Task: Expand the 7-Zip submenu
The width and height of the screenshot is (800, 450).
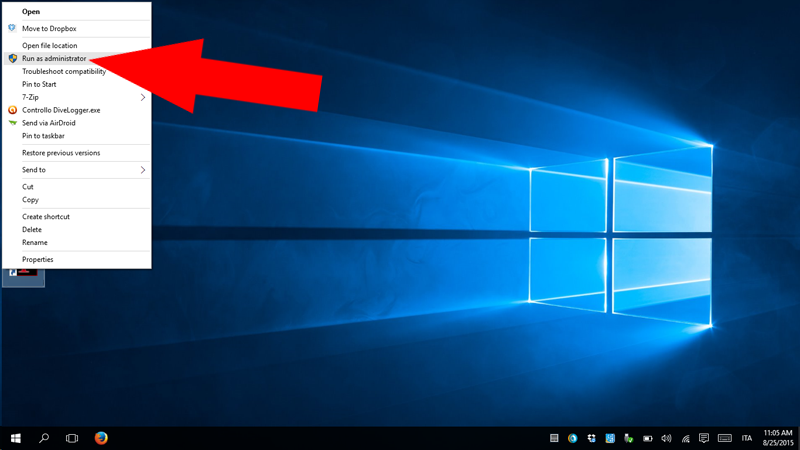Action: pyautogui.click(x=77, y=97)
